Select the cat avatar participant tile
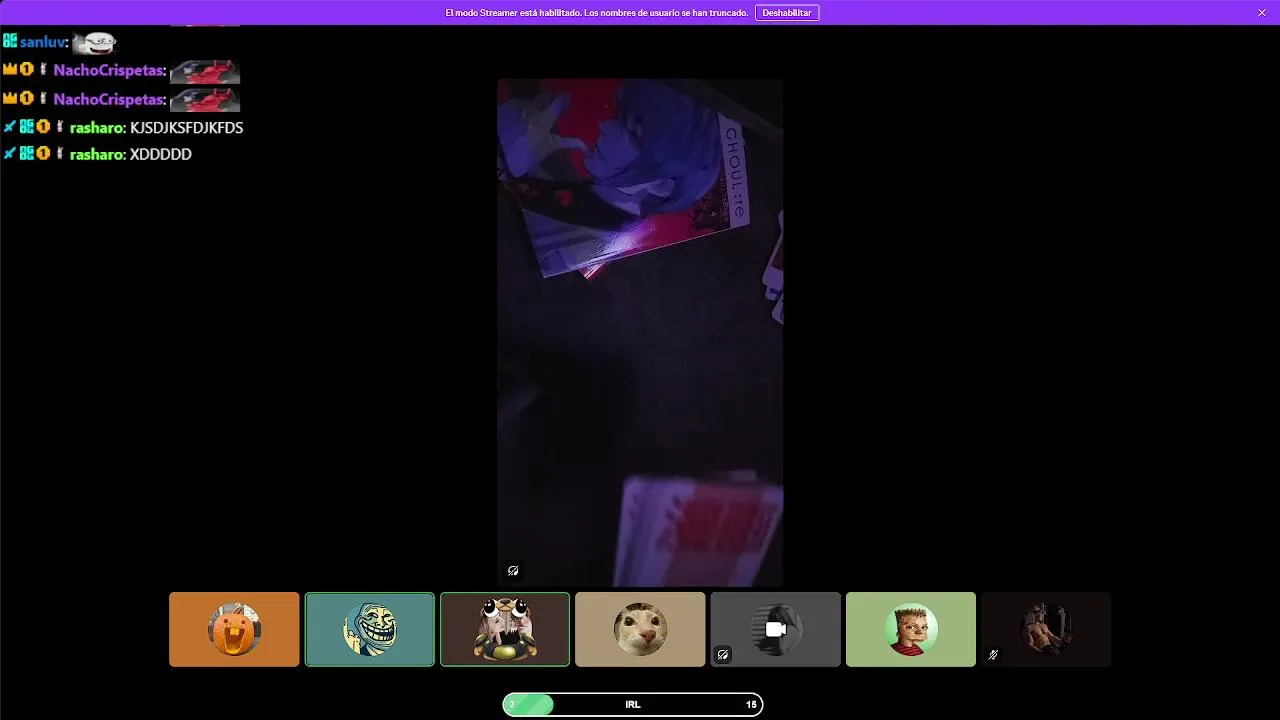Image resolution: width=1280 pixels, height=720 pixels. click(x=640, y=629)
